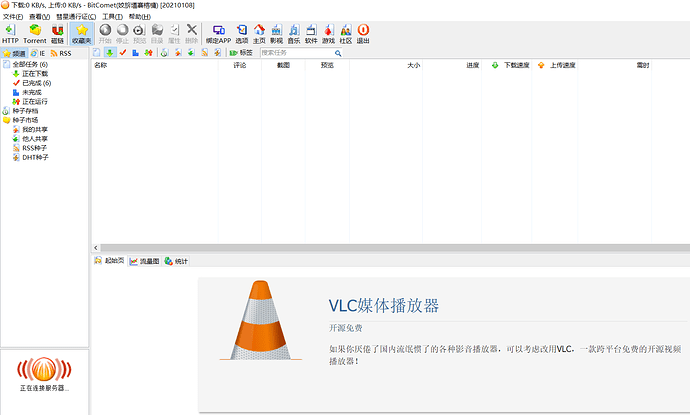690x415 pixels.
Task: Click the red checkmark completed filter icon in filter bar
Action: (123, 52)
